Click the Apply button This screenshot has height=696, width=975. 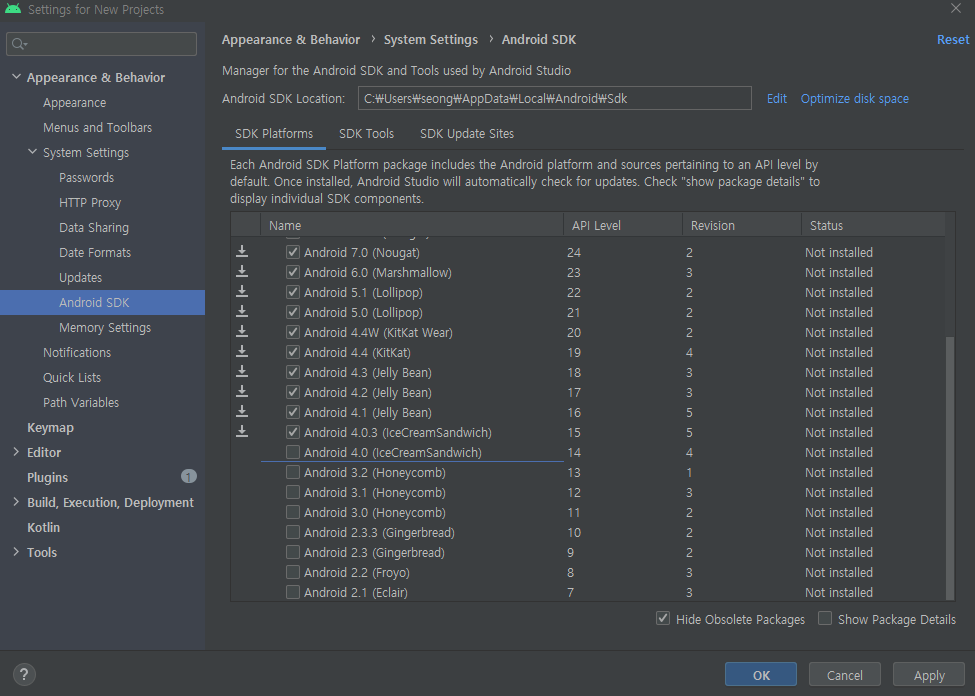[929, 675]
